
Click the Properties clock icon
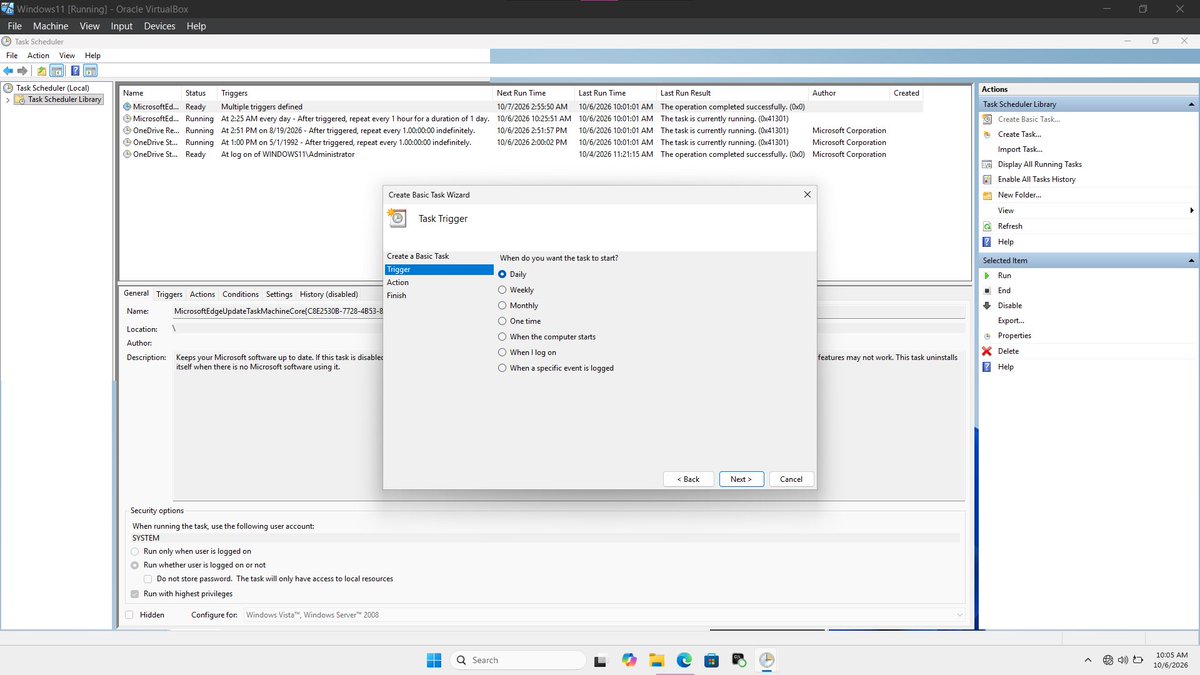tap(987, 336)
